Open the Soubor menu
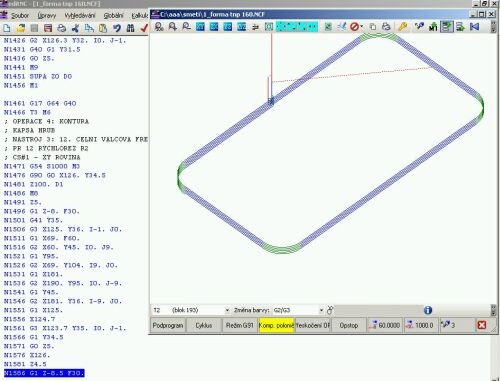The width and height of the screenshot is (500, 381). click(20, 16)
